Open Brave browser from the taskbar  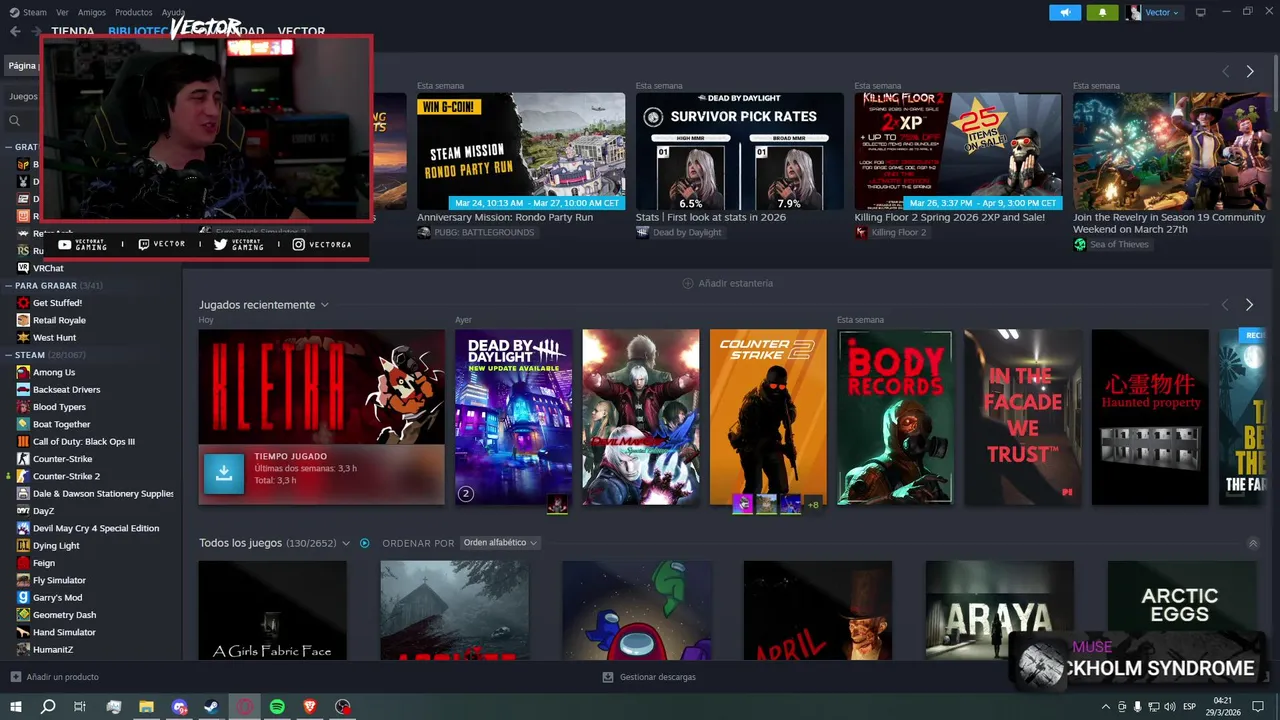(x=310, y=706)
